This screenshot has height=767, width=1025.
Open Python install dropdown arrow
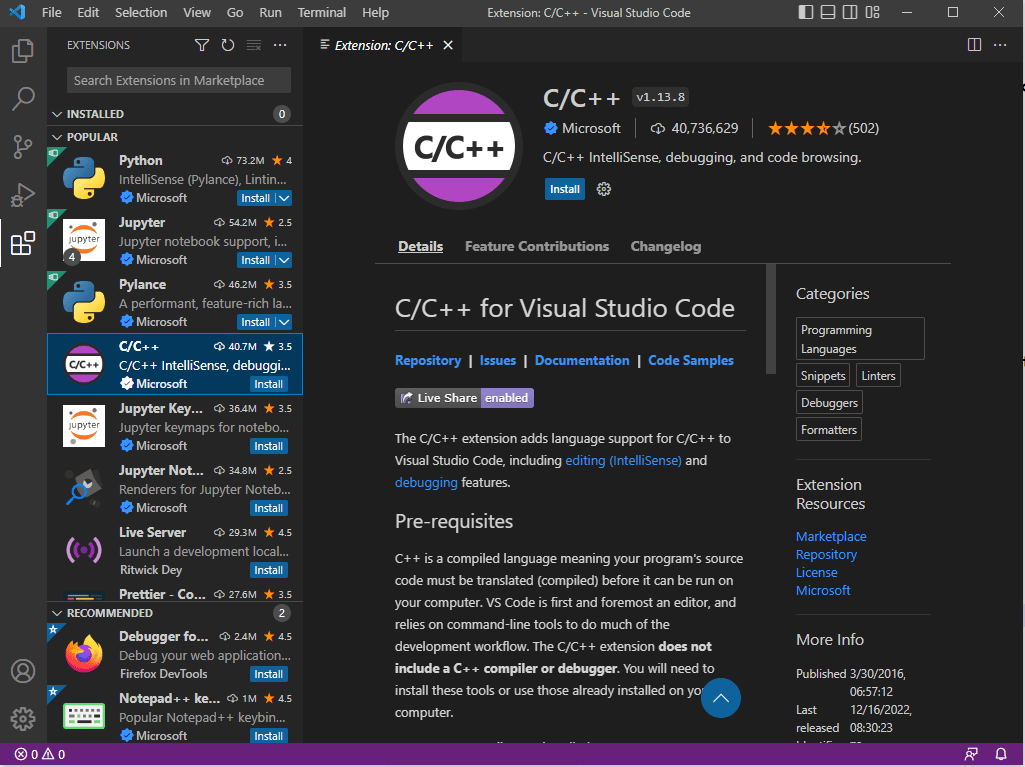pos(284,198)
